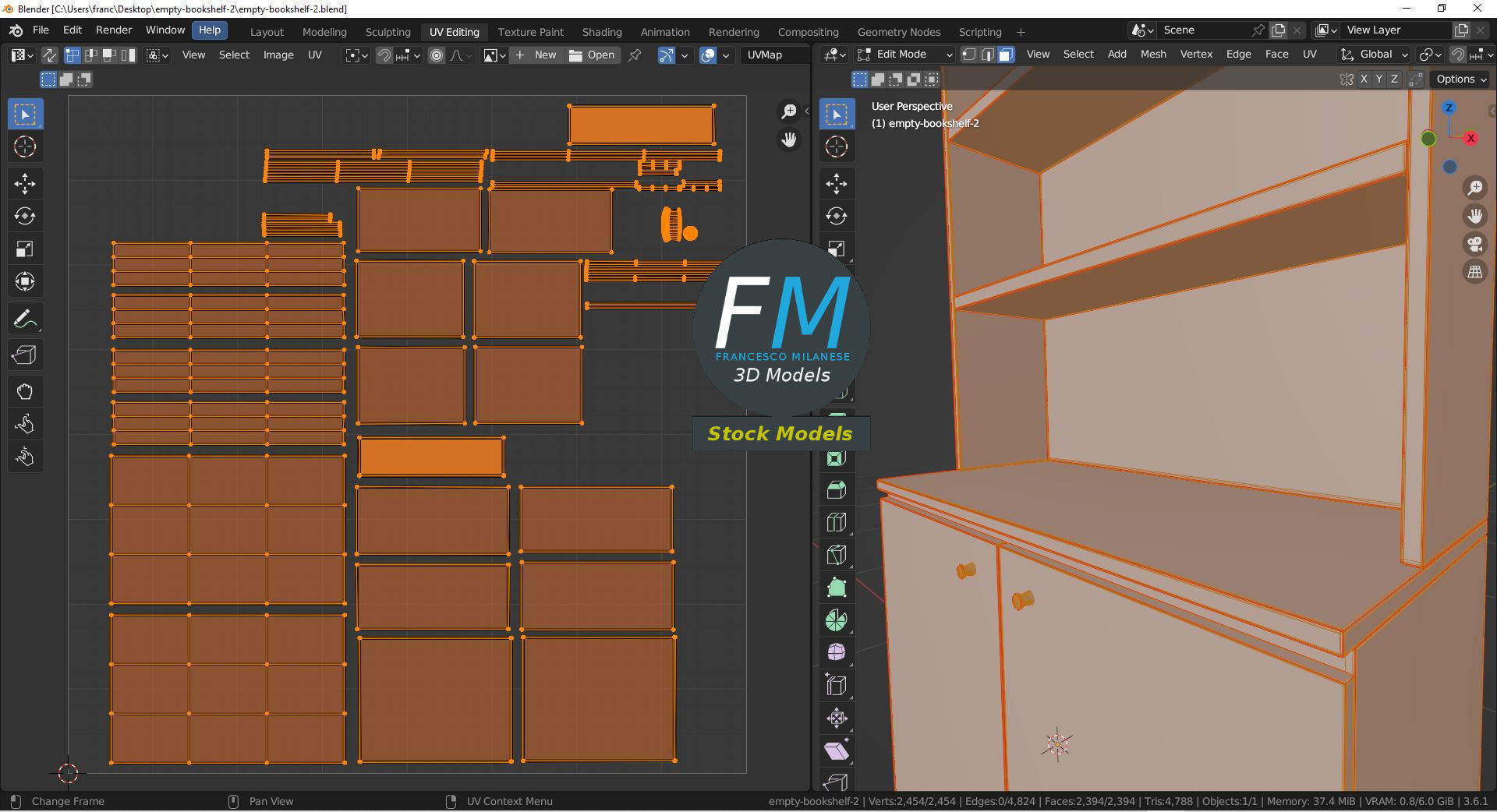This screenshot has width=1497, height=812.
Task: Enable UV face selection mode
Action: point(109,55)
